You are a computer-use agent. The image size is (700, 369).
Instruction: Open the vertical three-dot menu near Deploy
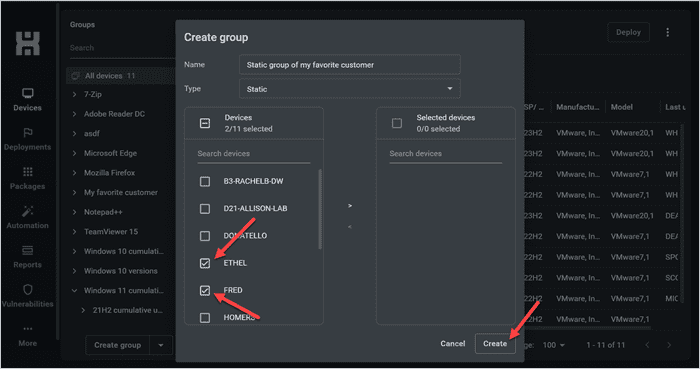pos(667,32)
